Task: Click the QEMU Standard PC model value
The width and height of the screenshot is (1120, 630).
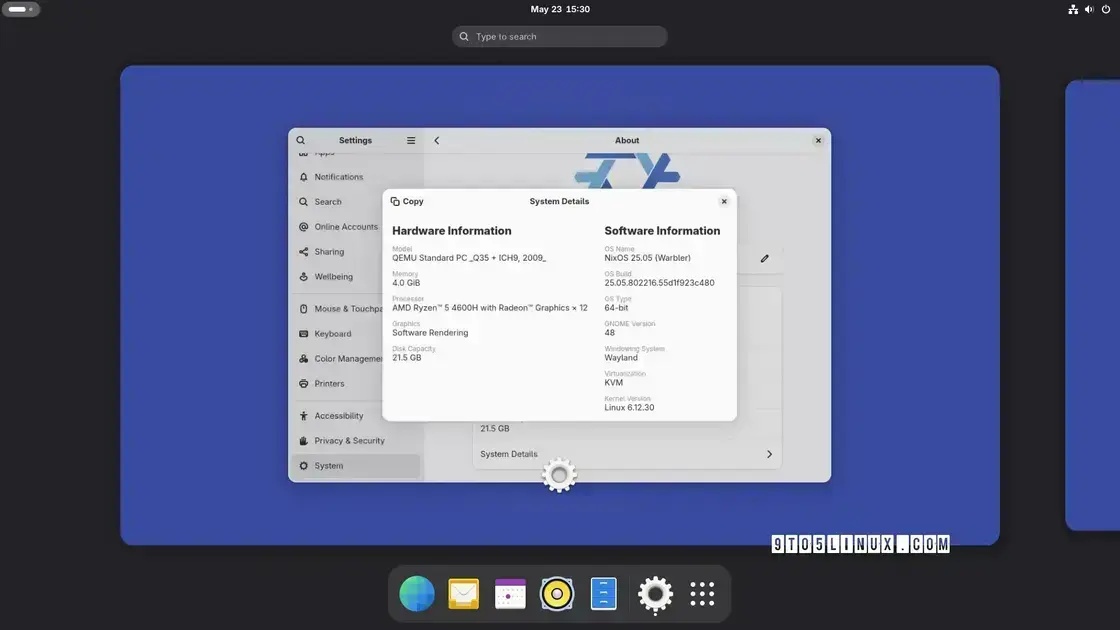Action: (x=469, y=258)
